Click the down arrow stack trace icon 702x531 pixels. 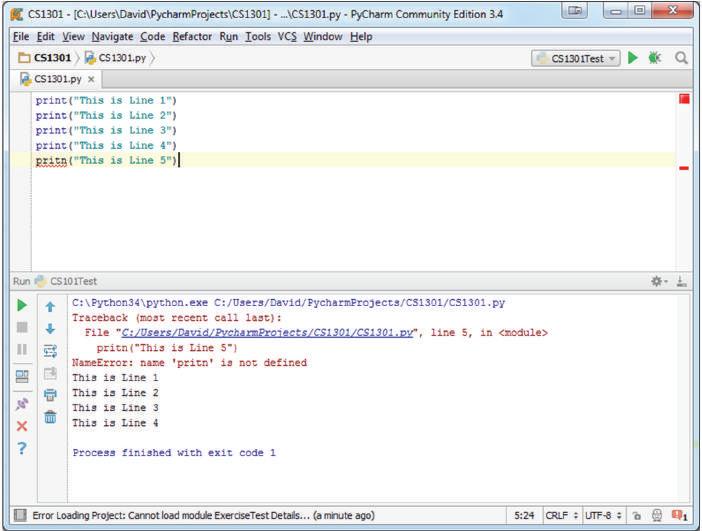point(50,329)
